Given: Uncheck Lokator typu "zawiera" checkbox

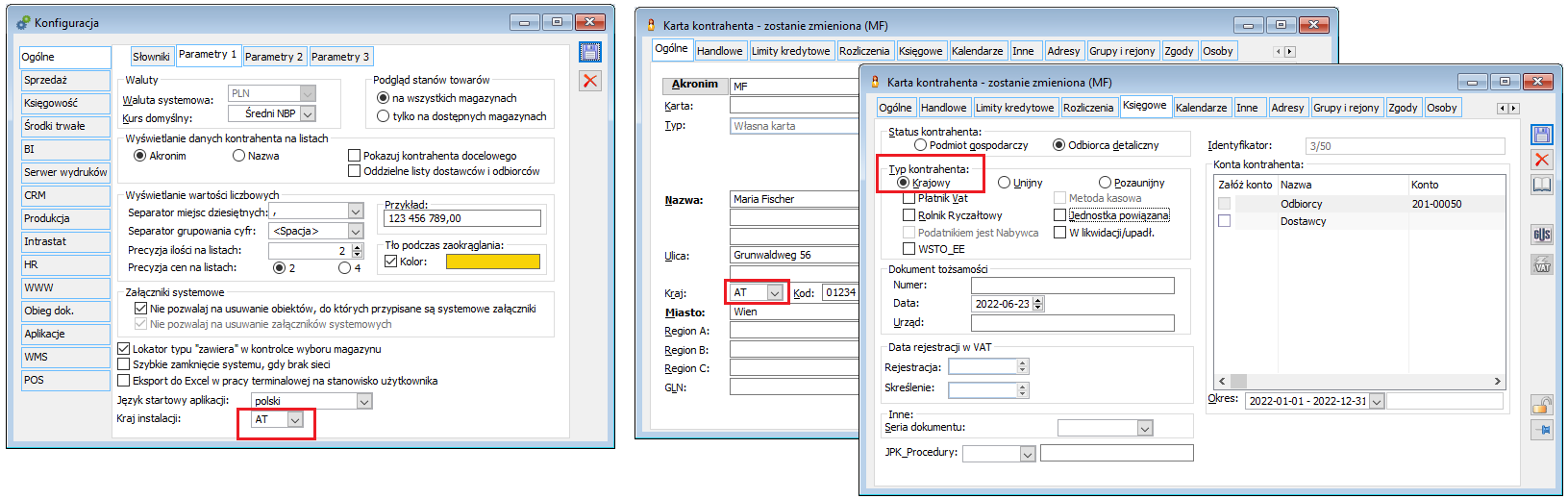Looking at the screenshot, I should [x=123, y=348].
